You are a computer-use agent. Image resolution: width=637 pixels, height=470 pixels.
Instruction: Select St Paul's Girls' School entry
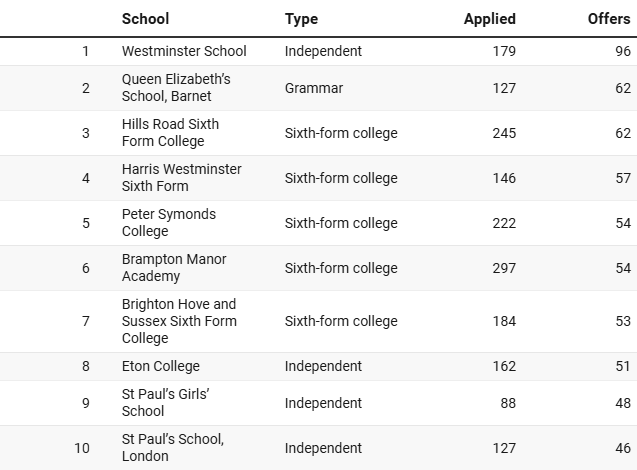(x=165, y=403)
